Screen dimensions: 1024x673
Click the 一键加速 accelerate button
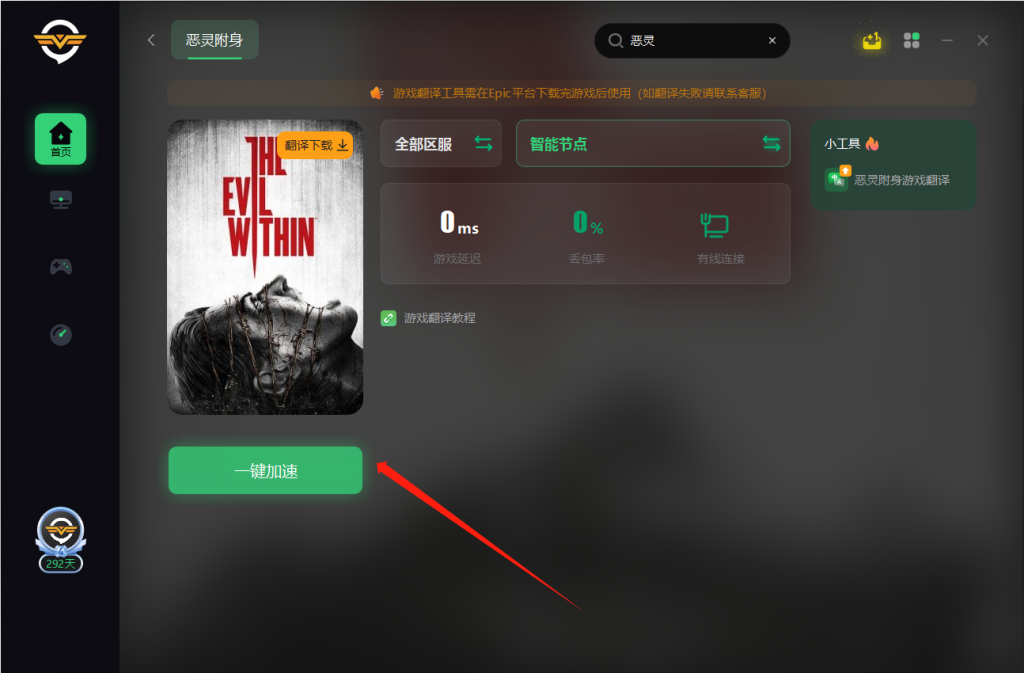[x=265, y=471]
